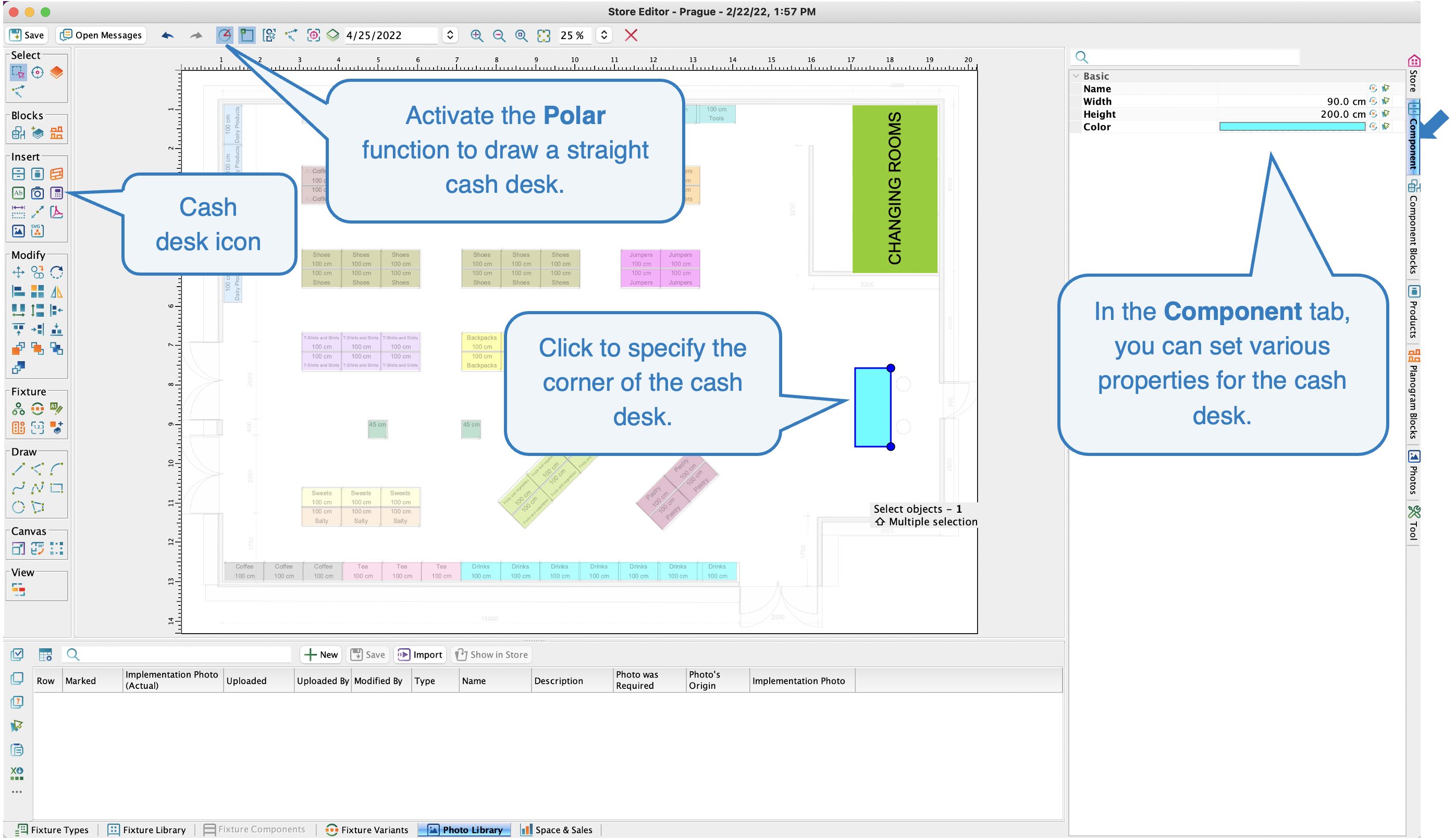Click the fit to screen icon

pos(544,35)
